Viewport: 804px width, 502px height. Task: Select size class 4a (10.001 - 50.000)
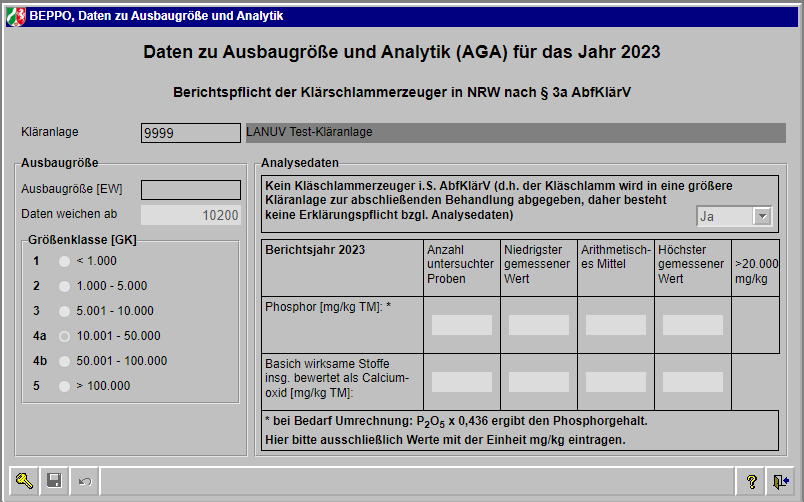(x=65, y=336)
